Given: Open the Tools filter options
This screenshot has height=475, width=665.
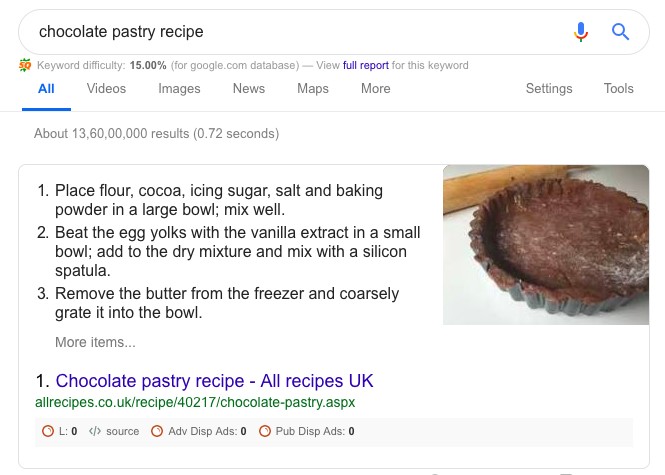Looking at the screenshot, I should 618,89.
